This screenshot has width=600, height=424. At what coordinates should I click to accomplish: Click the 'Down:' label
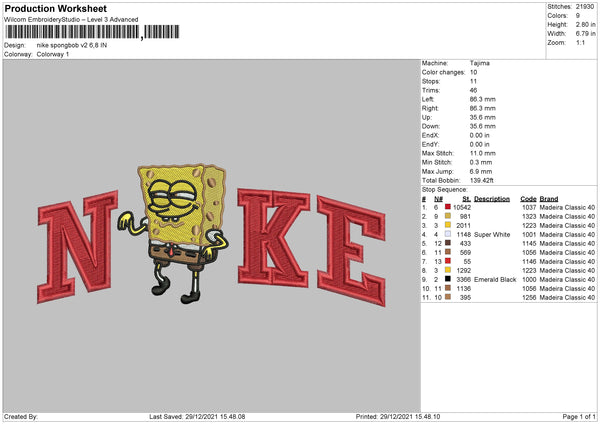tap(431, 126)
